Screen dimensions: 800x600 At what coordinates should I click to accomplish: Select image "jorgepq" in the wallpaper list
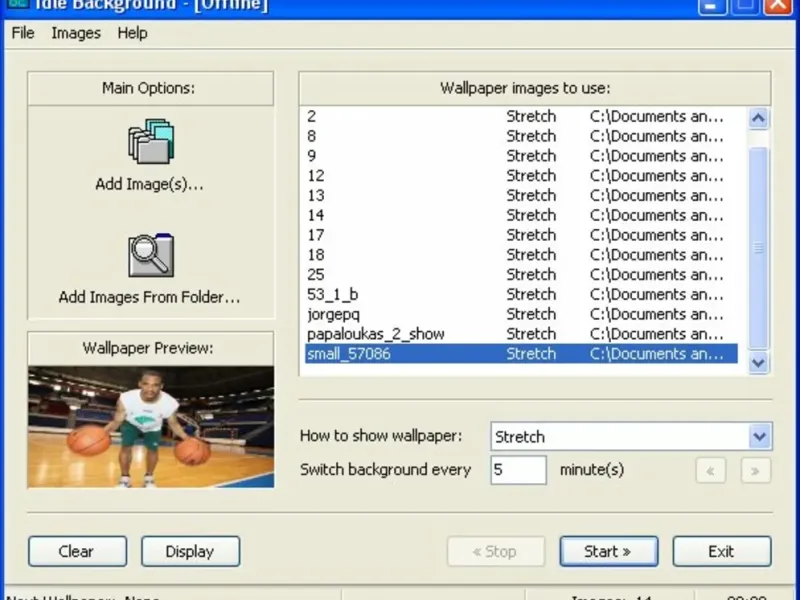tap(521, 314)
